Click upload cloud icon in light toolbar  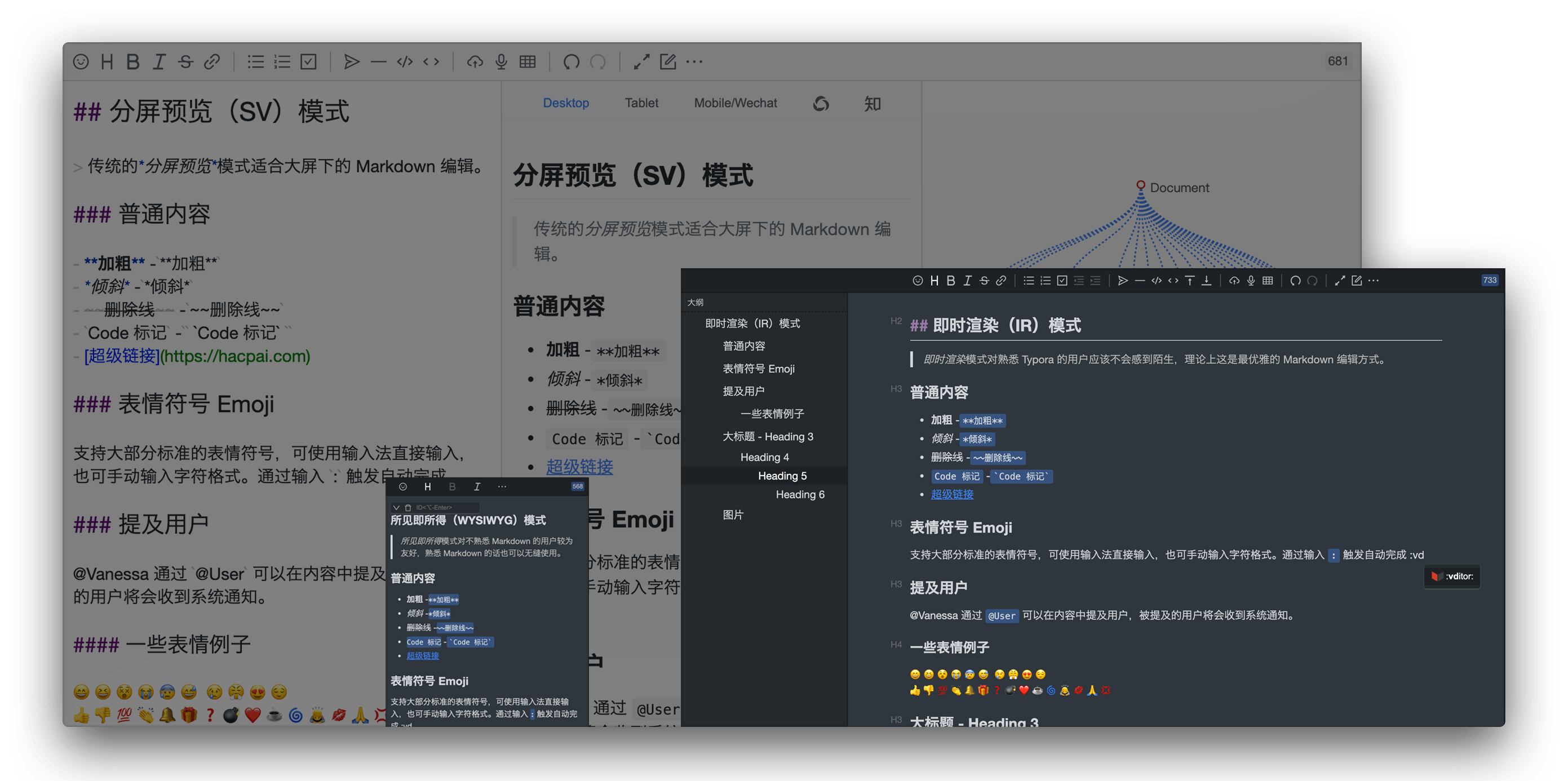[475, 61]
